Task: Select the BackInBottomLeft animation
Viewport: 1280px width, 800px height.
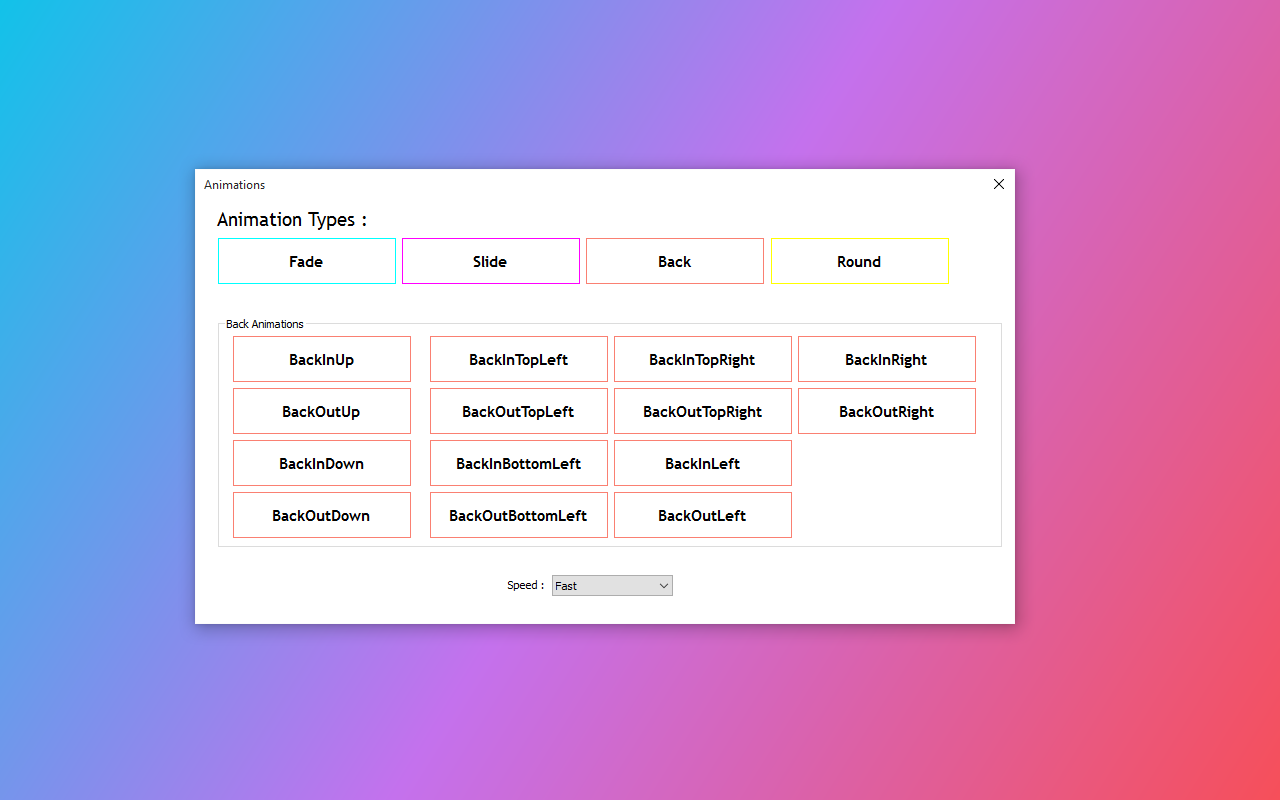Action: [x=519, y=463]
